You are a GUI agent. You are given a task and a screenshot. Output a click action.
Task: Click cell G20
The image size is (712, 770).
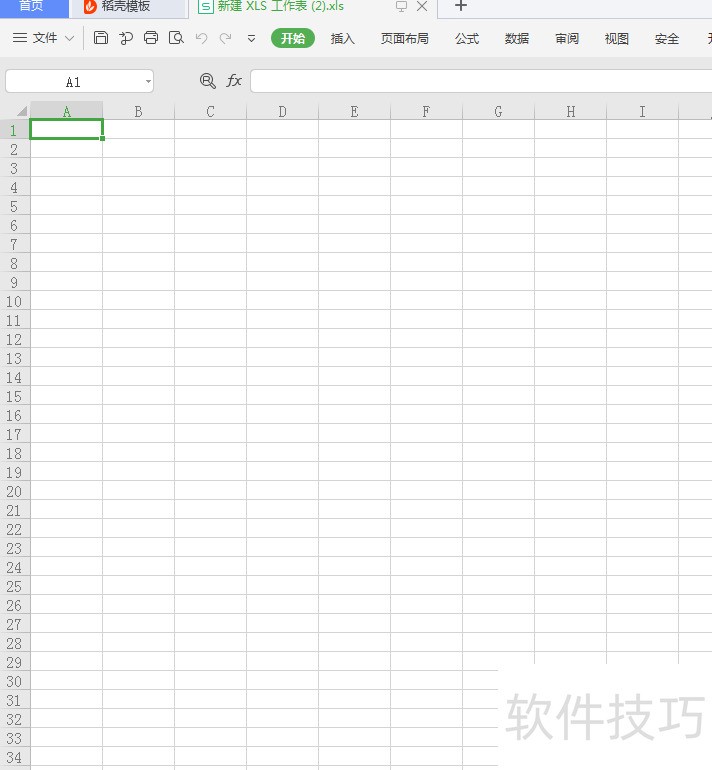click(x=498, y=491)
